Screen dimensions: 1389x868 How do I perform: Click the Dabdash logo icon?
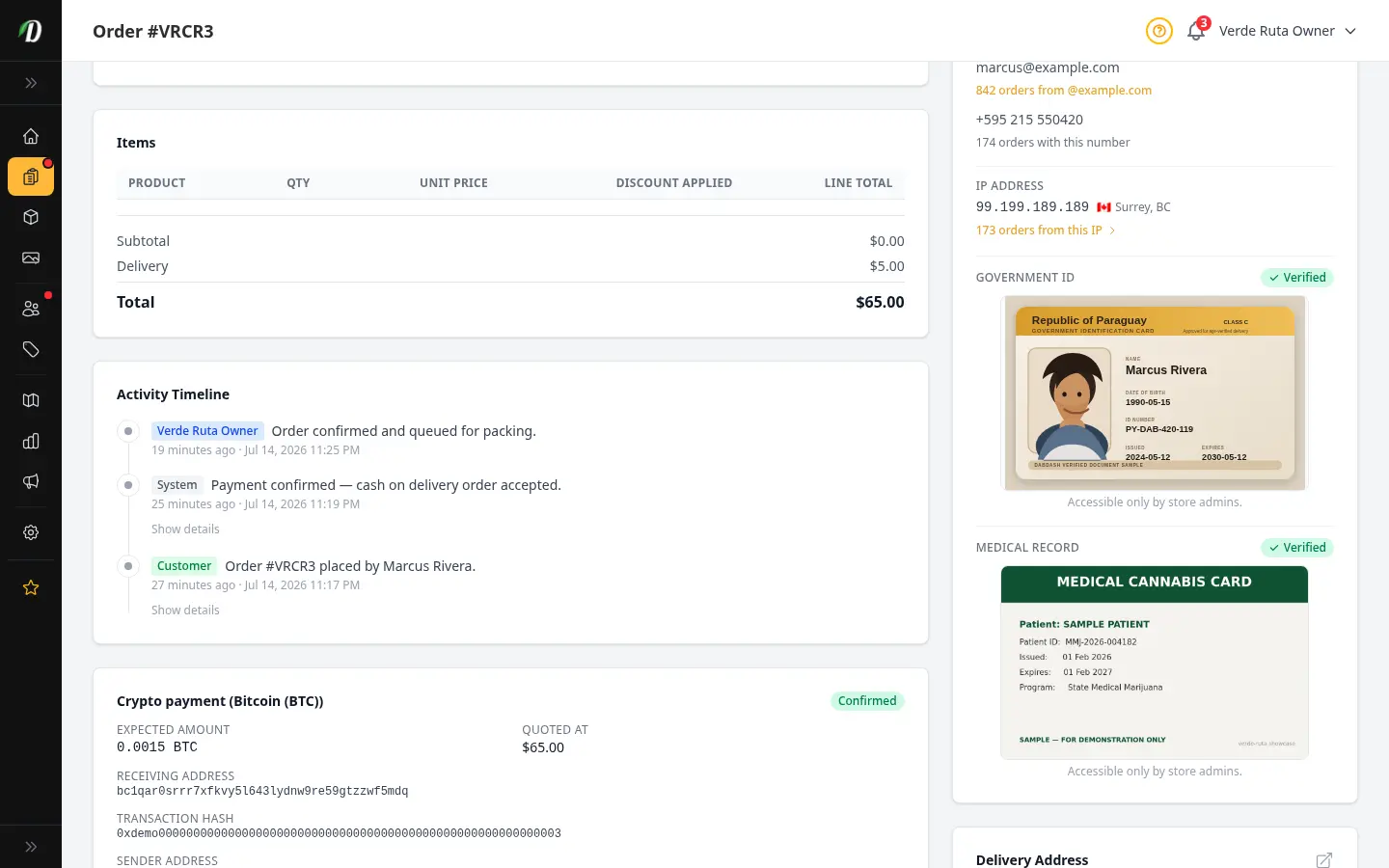click(31, 31)
